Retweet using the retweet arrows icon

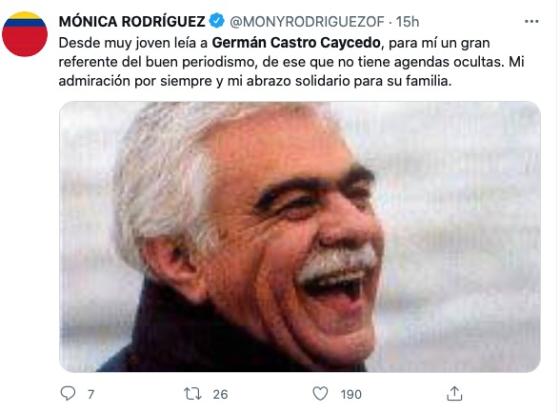[x=193, y=394]
